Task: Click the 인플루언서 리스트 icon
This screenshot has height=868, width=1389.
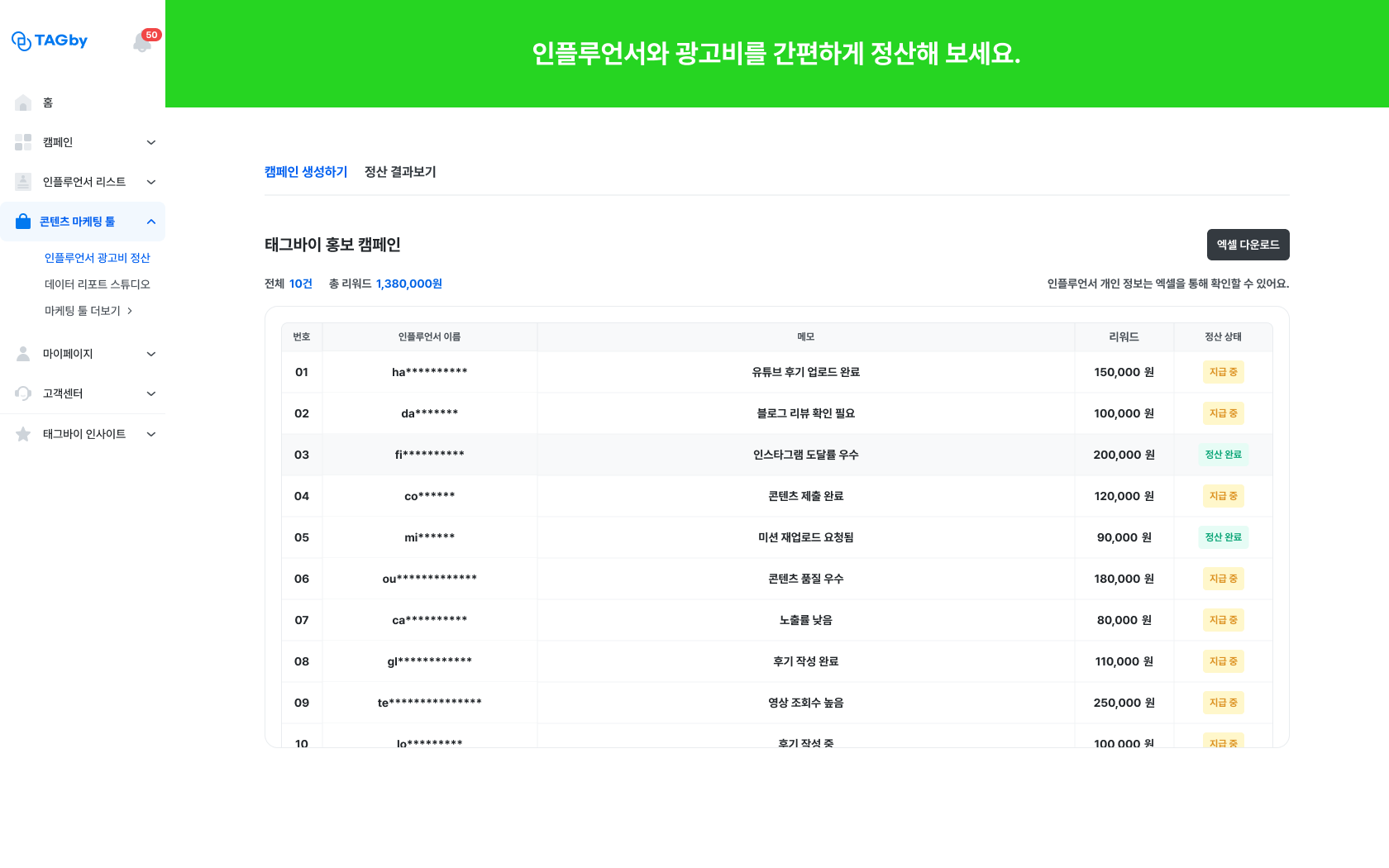Action: coord(23,182)
